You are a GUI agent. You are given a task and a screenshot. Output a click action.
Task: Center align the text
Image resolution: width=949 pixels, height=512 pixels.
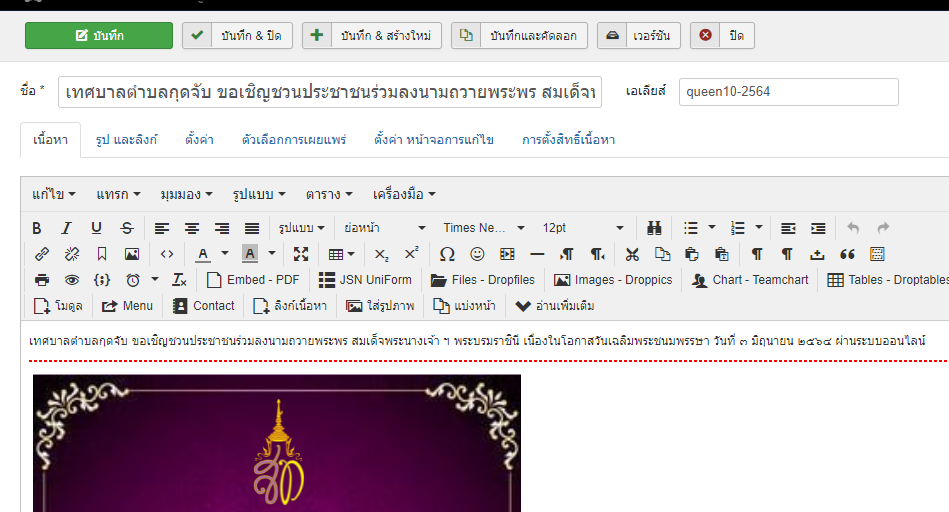pyautogui.click(x=192, y=228)
